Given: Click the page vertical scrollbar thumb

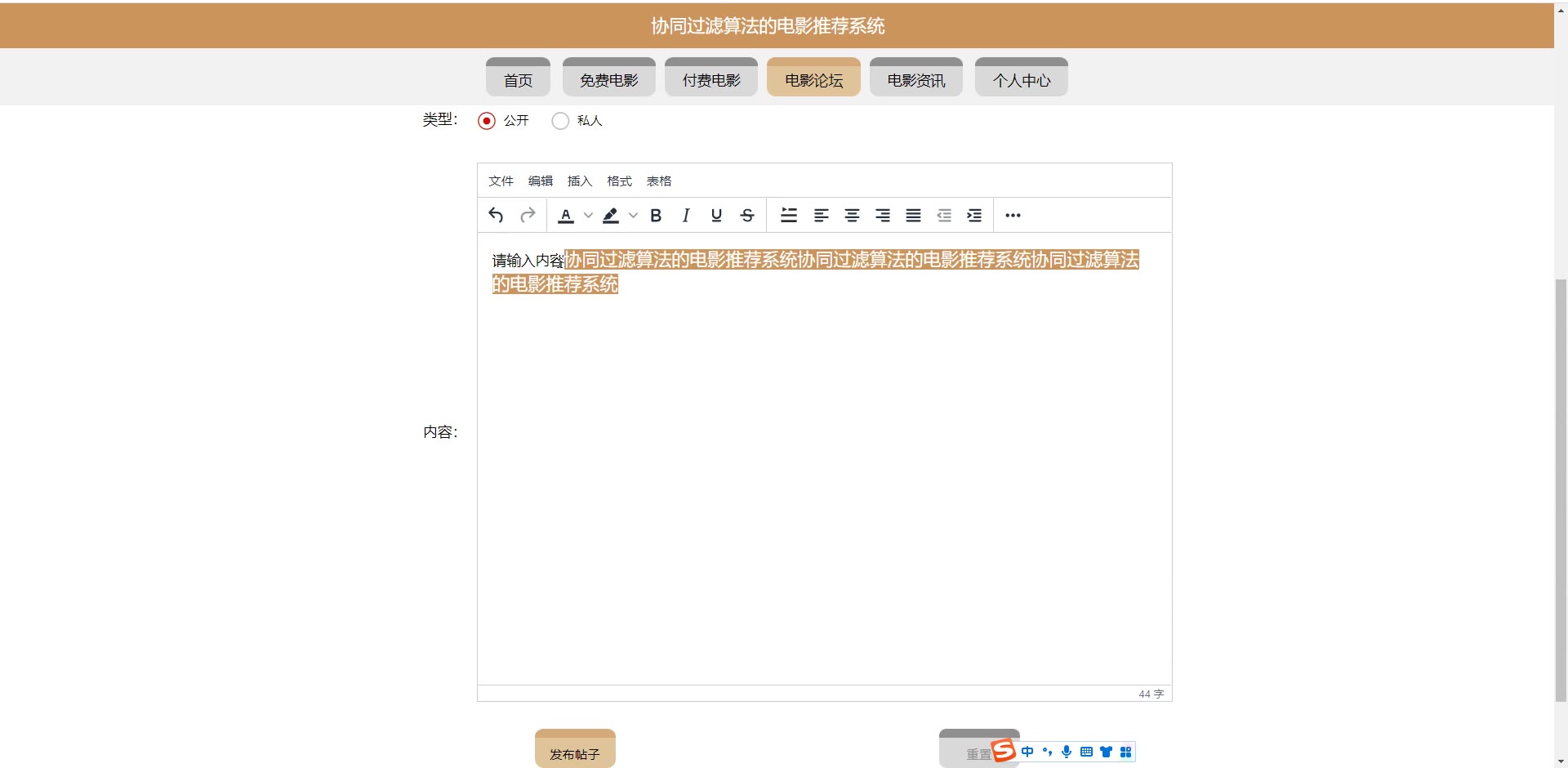Looking at the screenshot, I should click(x=1561, y=490).
